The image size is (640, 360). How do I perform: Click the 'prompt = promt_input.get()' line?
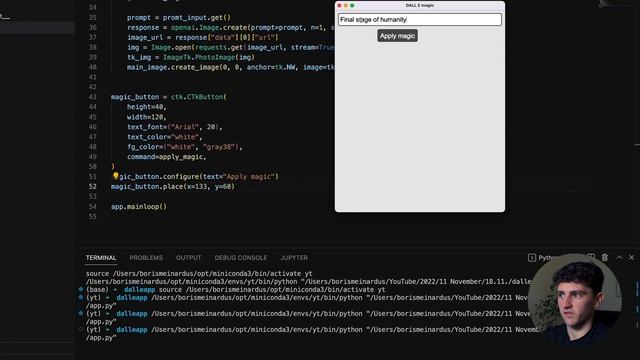click(x=179, y=18)
